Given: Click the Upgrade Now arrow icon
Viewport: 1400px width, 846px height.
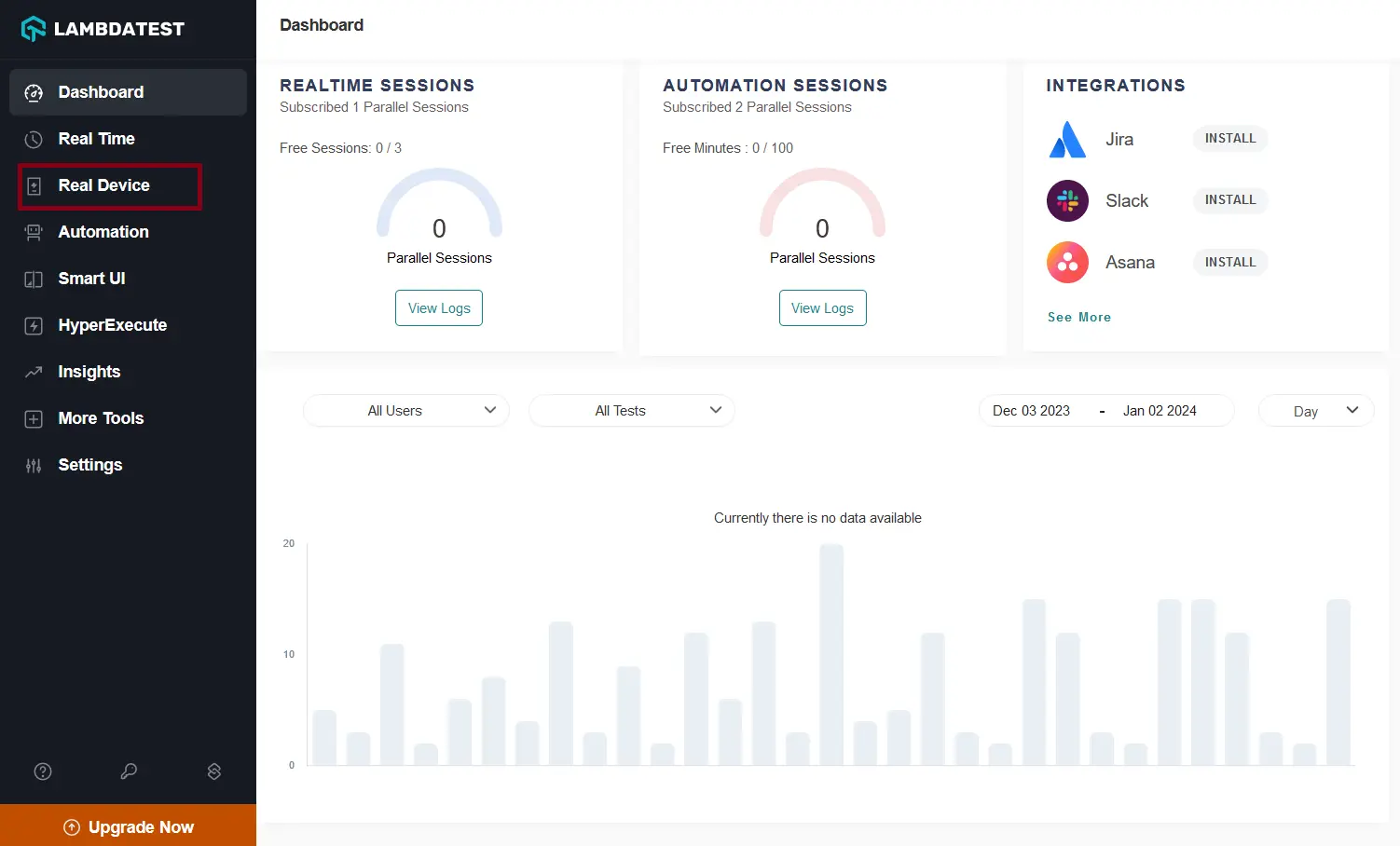Looking at the screenshot, I should (x=71, y=827).
